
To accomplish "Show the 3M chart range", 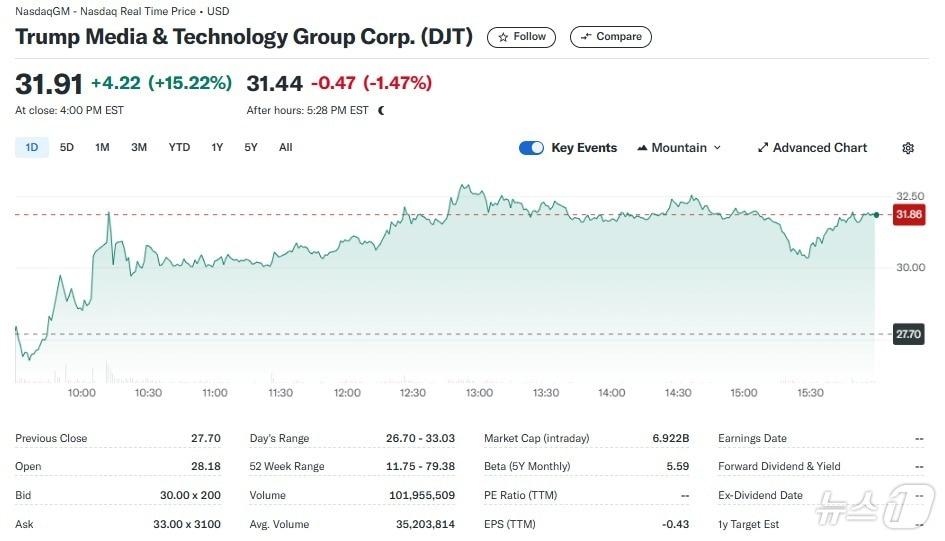I will [139, 147].
